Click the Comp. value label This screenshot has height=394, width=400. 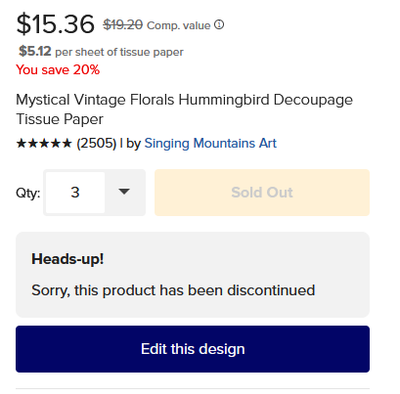tap(178, 25)
